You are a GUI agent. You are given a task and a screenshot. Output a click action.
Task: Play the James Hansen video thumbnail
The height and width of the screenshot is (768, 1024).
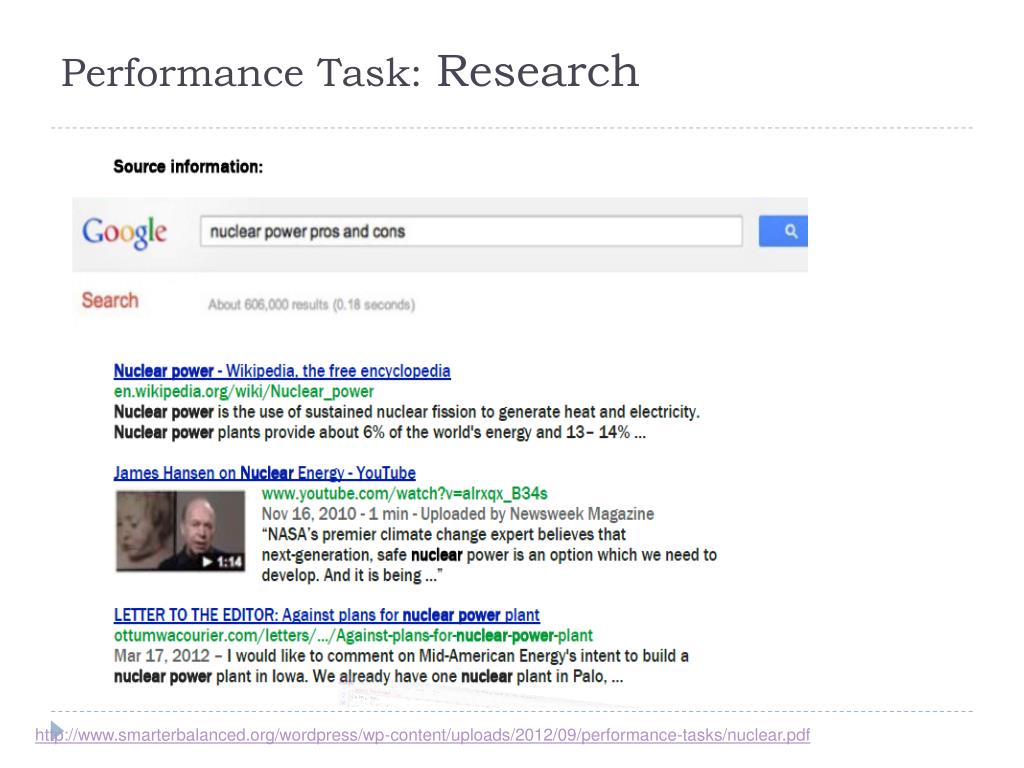pyautogui.click(x=180, y=532)
